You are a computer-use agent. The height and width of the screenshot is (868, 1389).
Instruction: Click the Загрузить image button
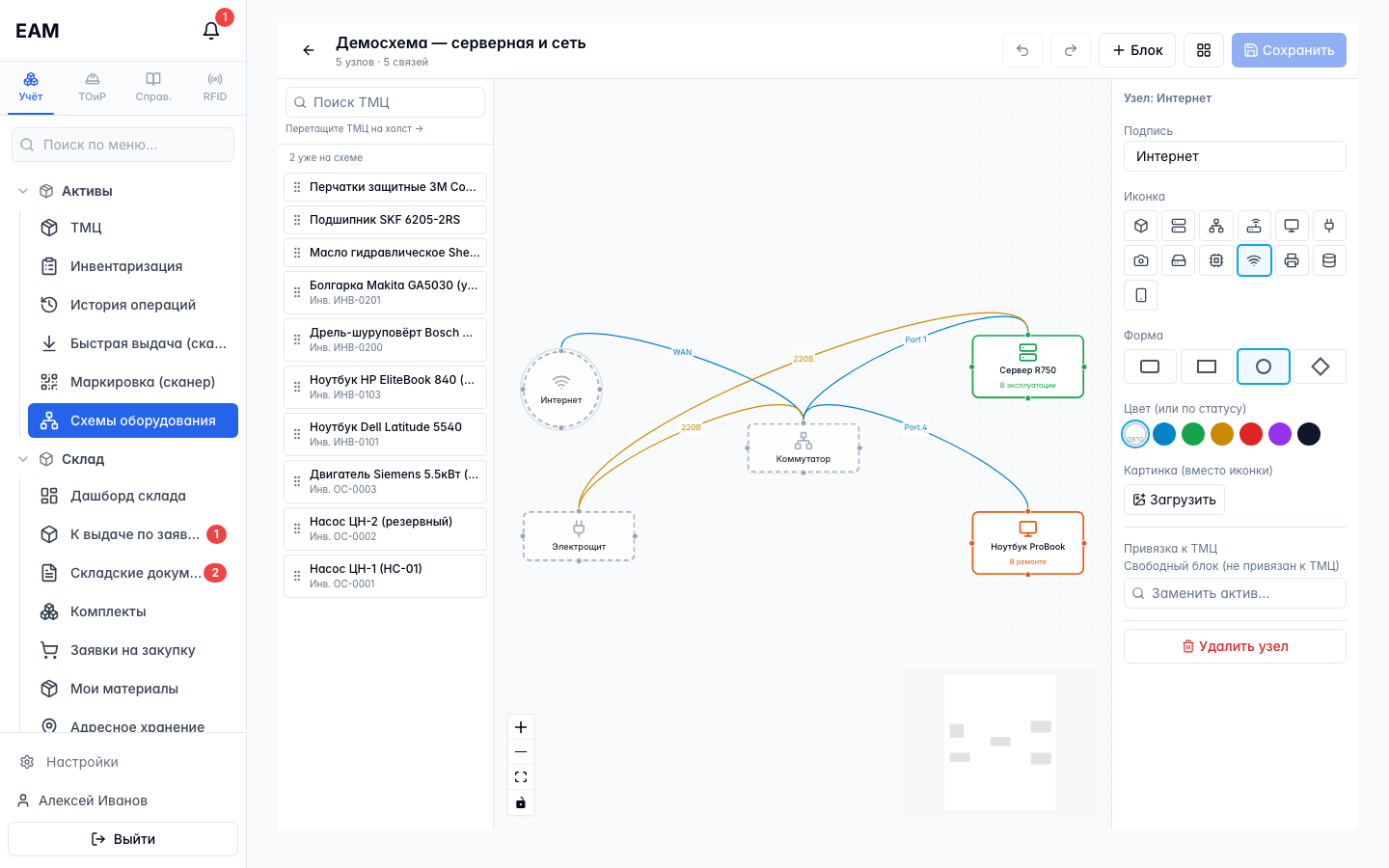pos(1174,500)
